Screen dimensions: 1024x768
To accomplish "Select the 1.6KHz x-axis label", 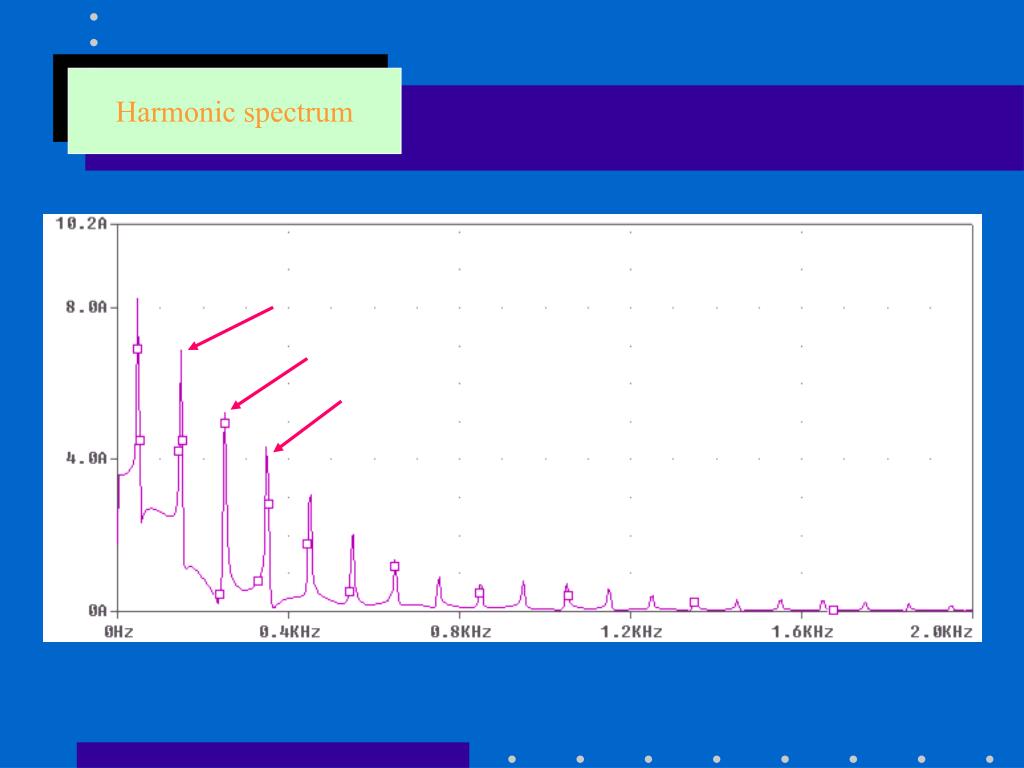I will pos(803,632).
